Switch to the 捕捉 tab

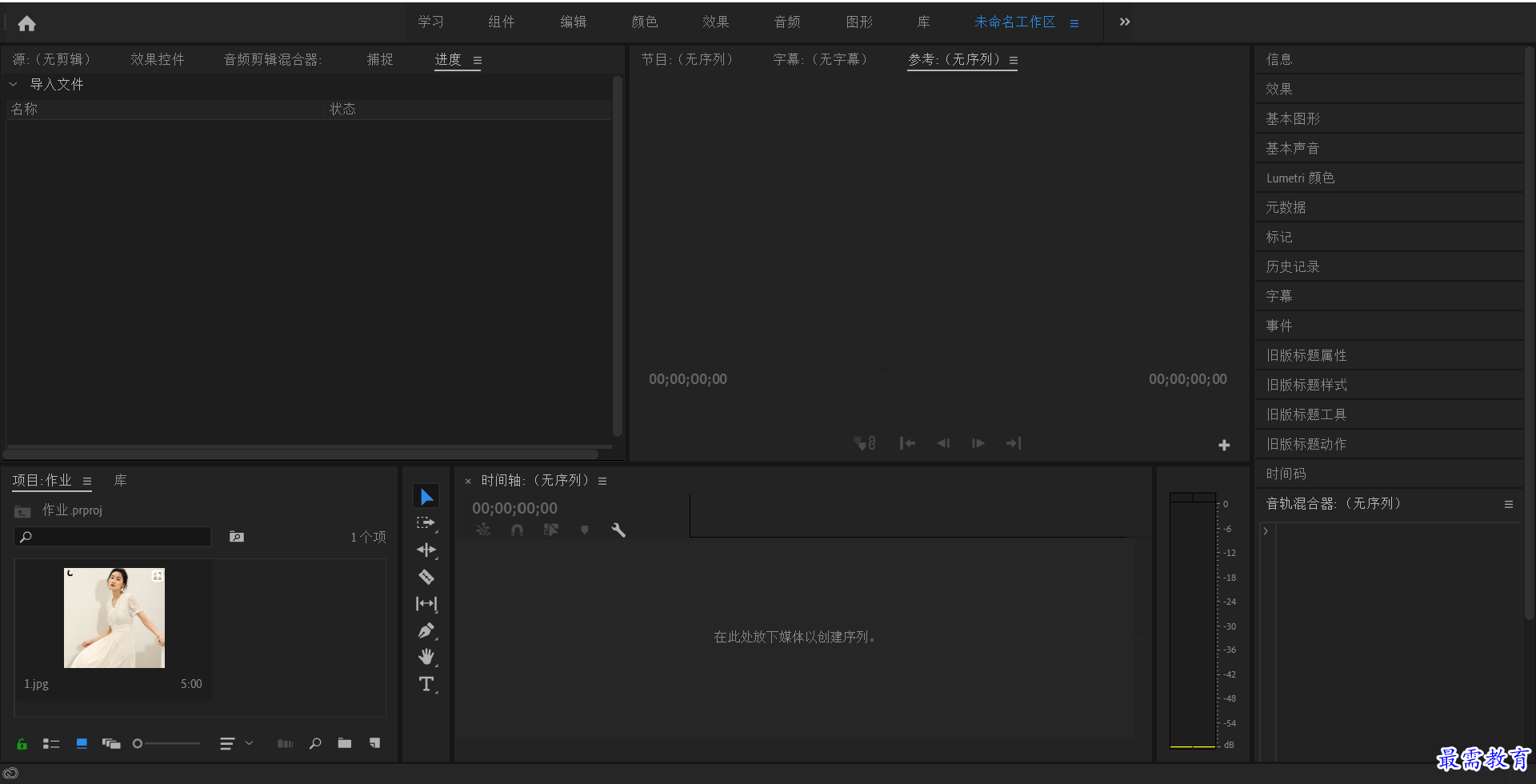(x=380, y=59)
